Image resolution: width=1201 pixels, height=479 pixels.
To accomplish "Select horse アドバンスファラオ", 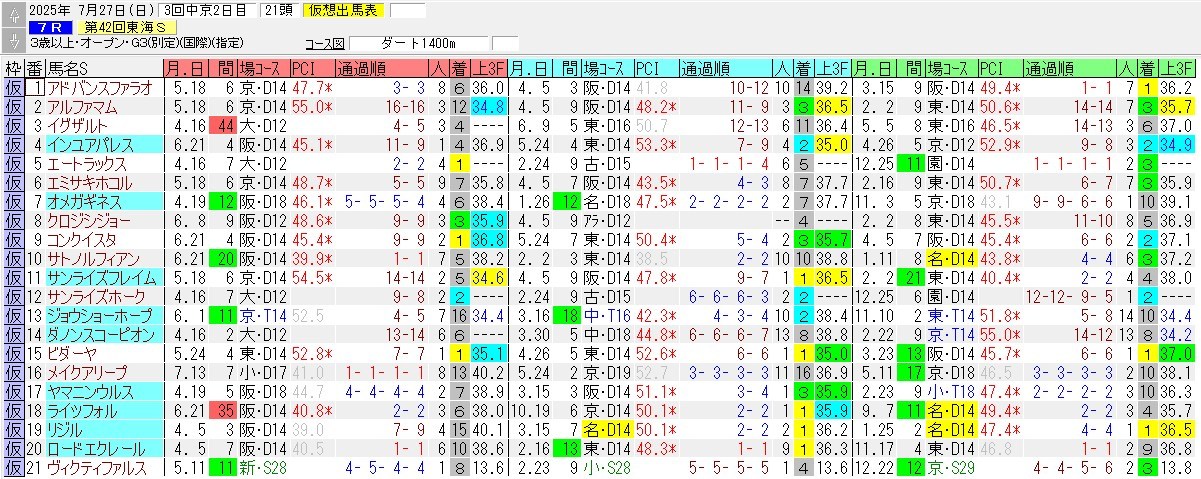I will [x=103, y=88].
